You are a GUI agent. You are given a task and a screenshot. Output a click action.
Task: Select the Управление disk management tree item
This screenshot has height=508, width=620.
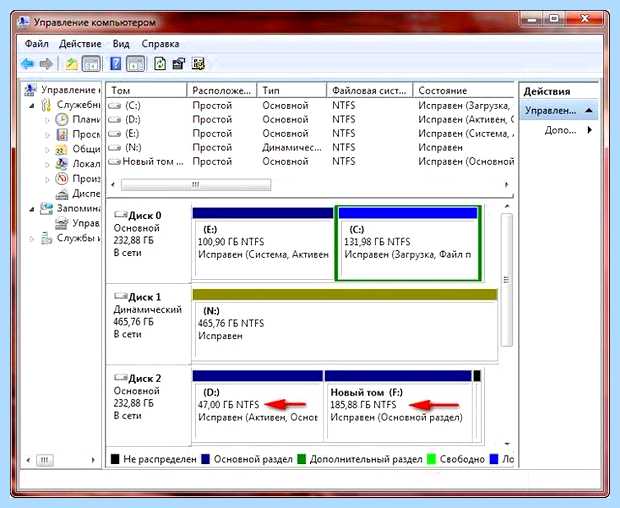click(x=78, y=223)
